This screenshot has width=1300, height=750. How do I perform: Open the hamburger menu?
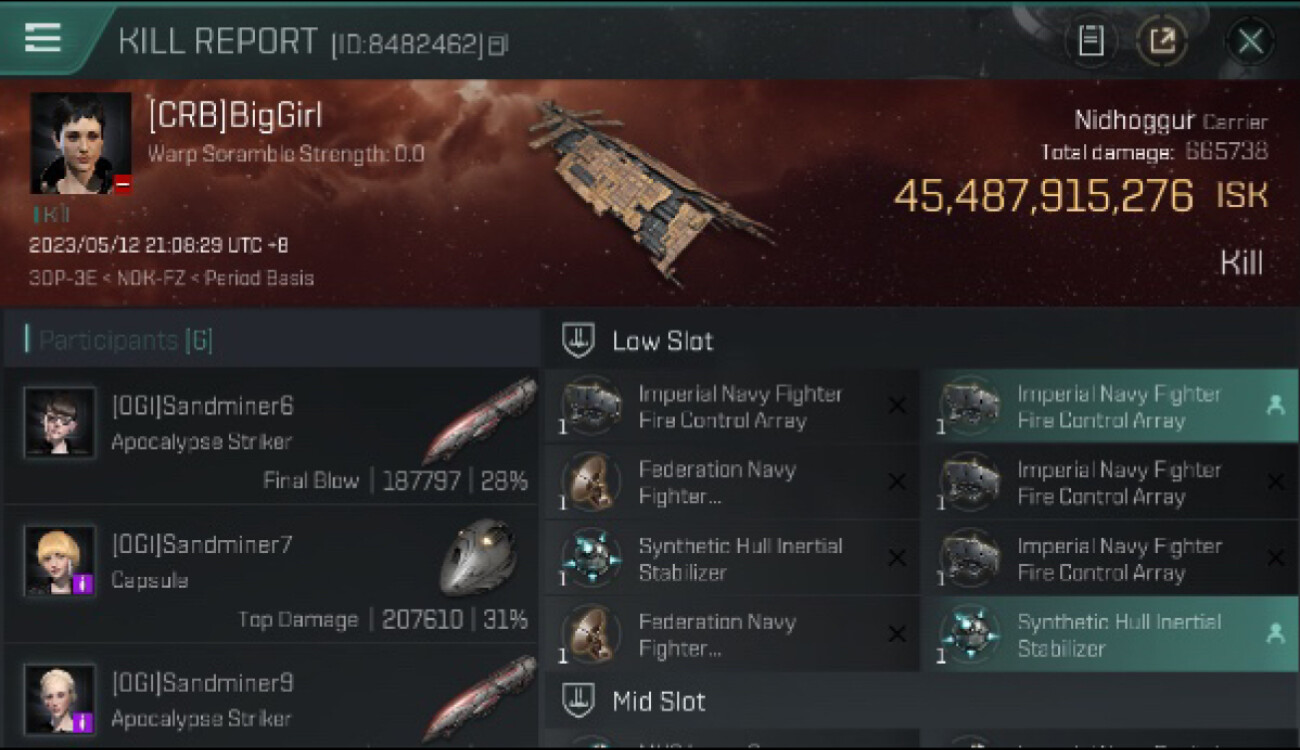tap(43, 38)
